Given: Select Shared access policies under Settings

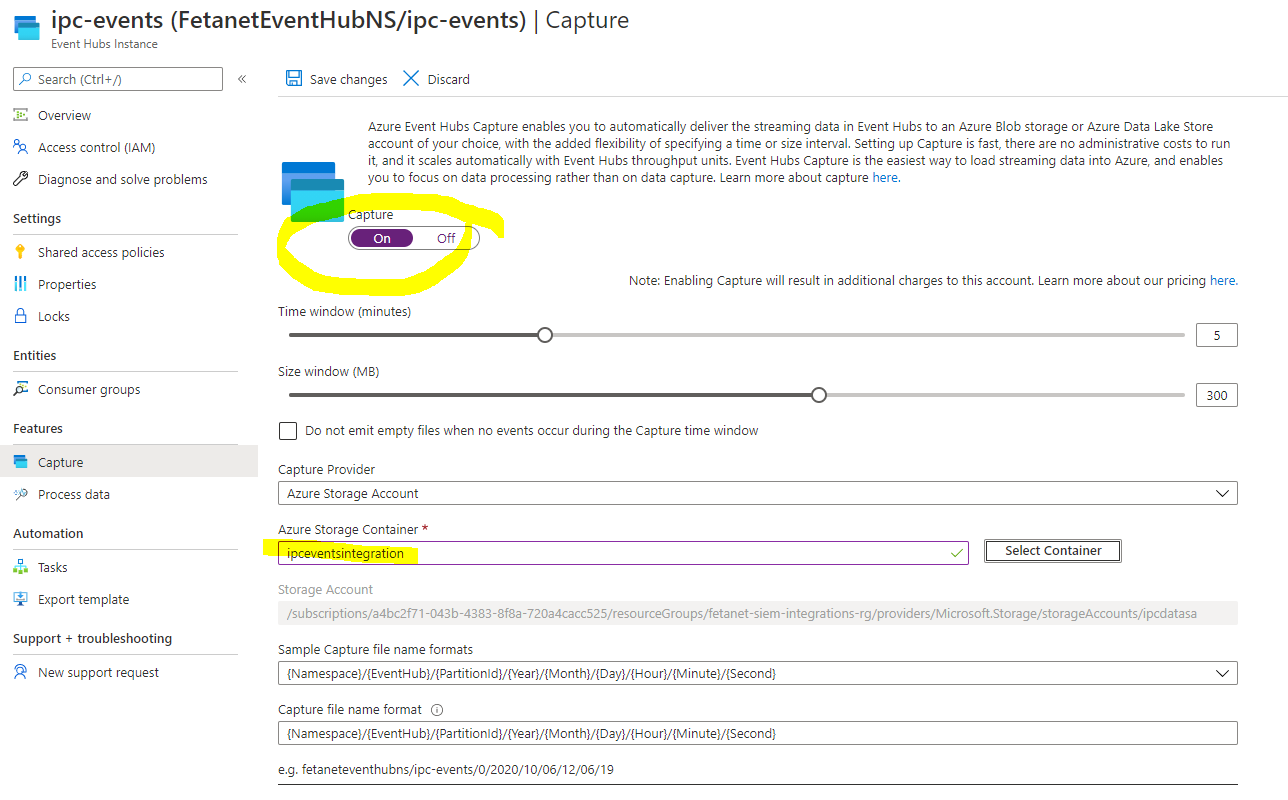Looking at the screenshot, I should pos(100,251).
